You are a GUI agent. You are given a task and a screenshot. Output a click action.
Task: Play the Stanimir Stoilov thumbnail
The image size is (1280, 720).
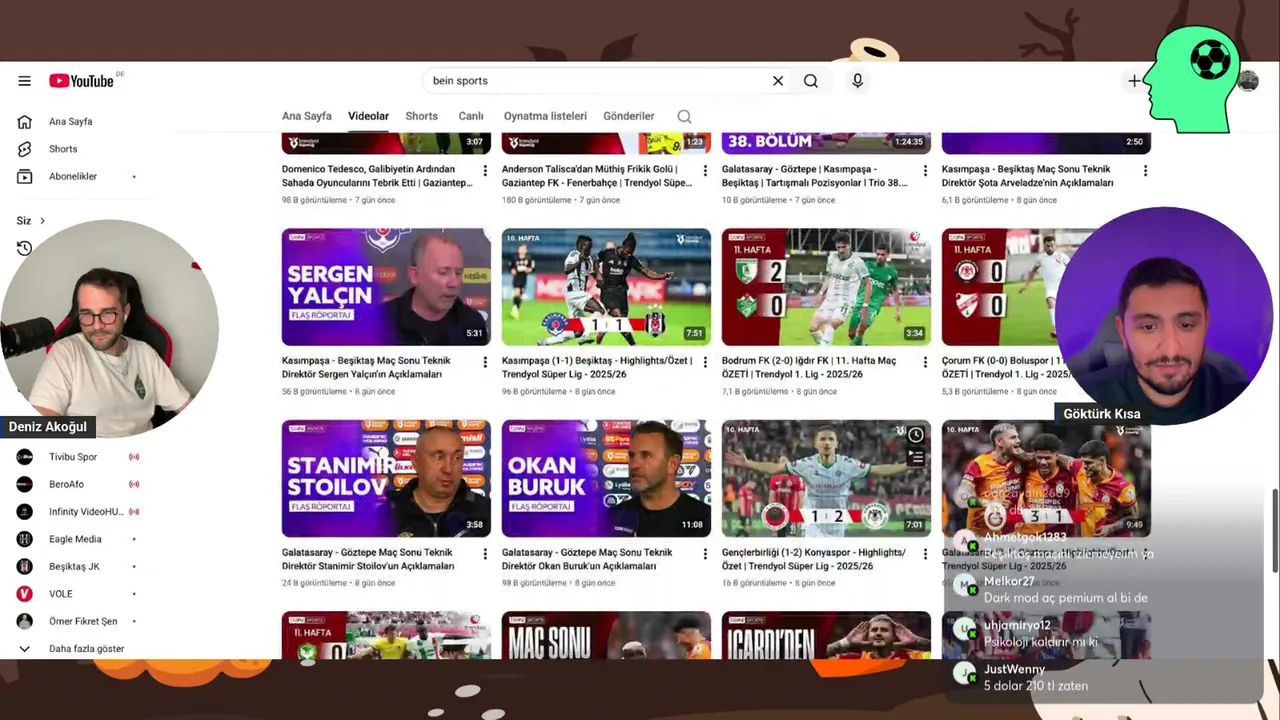pos(386,478)
